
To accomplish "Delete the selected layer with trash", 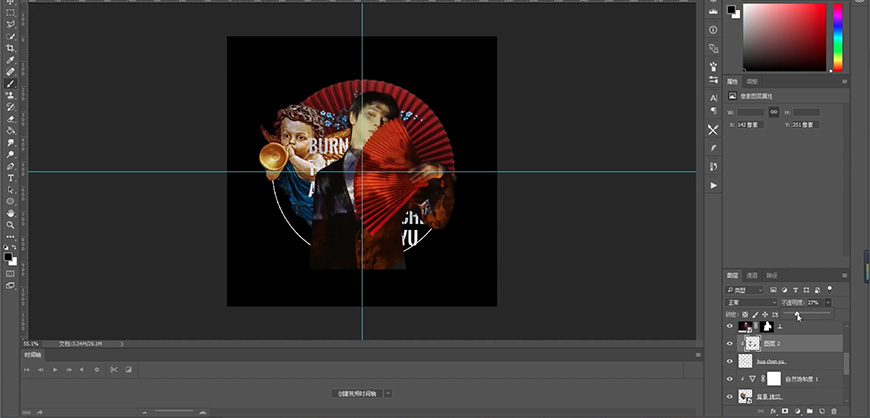I will coord(834,412).
